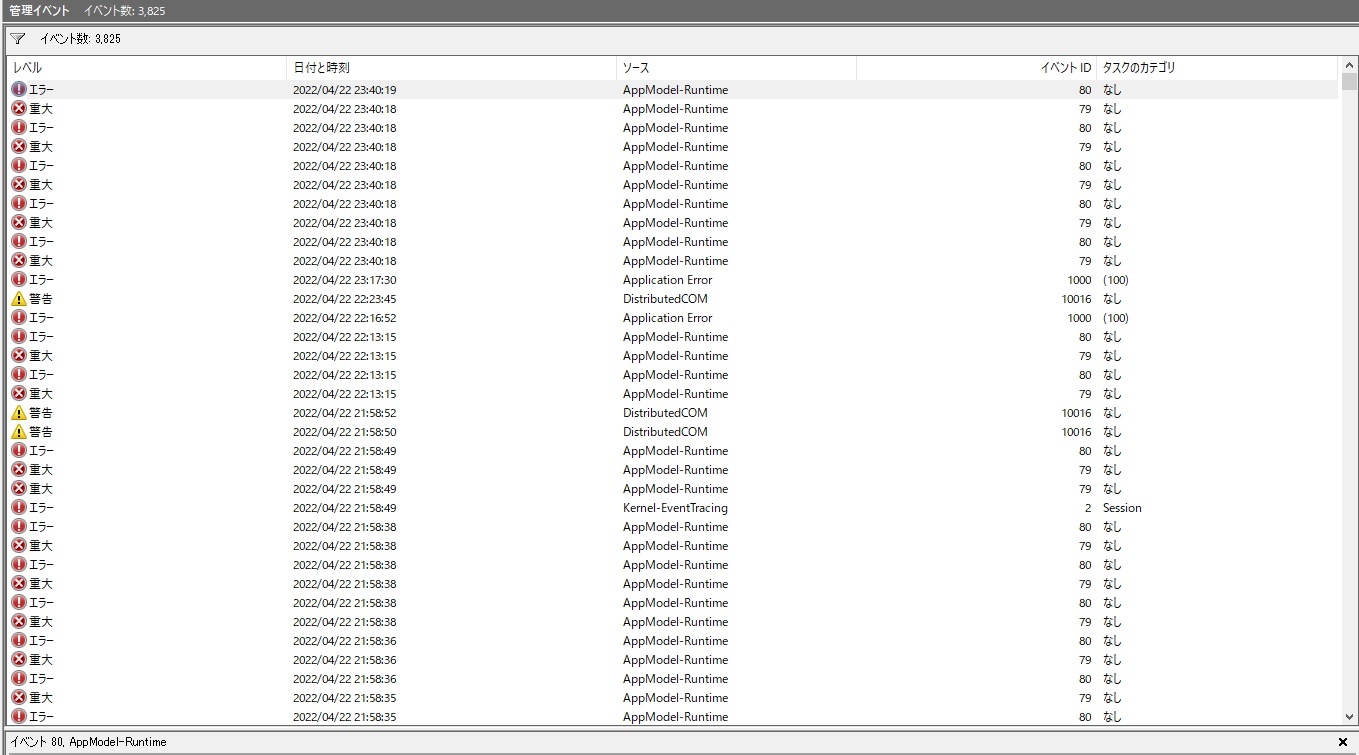This screenshot has height=755, width=1359.
Task: Click Application Error source in the 22:16:52 row
Action: (x=667, y=318)
